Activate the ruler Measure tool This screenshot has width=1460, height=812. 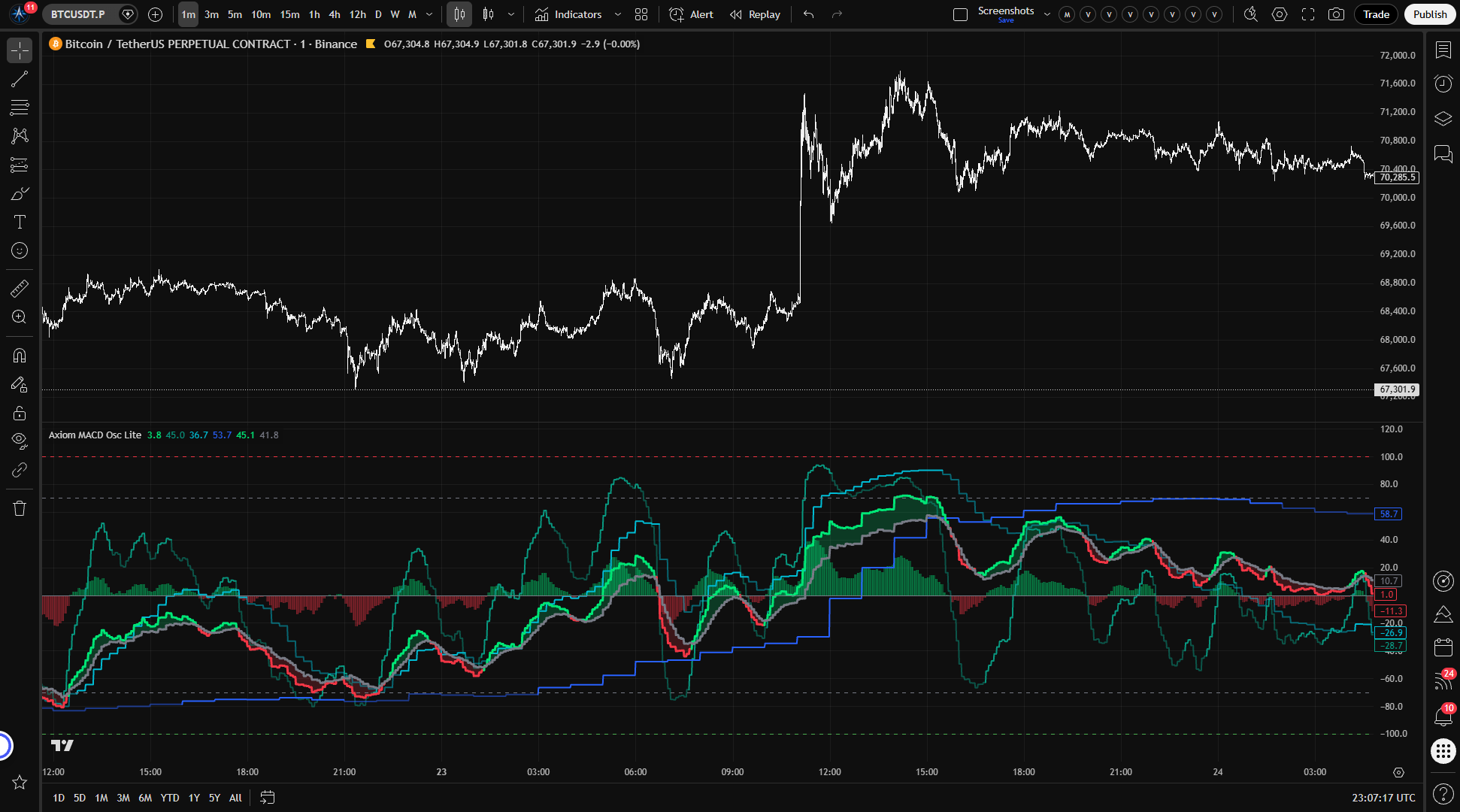click(20, 288)
